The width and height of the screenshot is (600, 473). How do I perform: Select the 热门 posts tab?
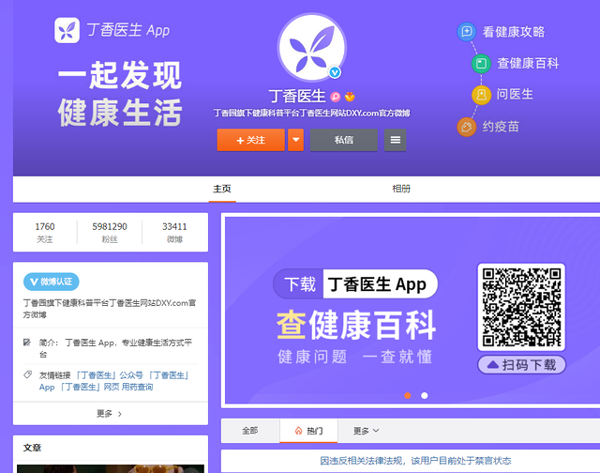(x=308, y=431)
